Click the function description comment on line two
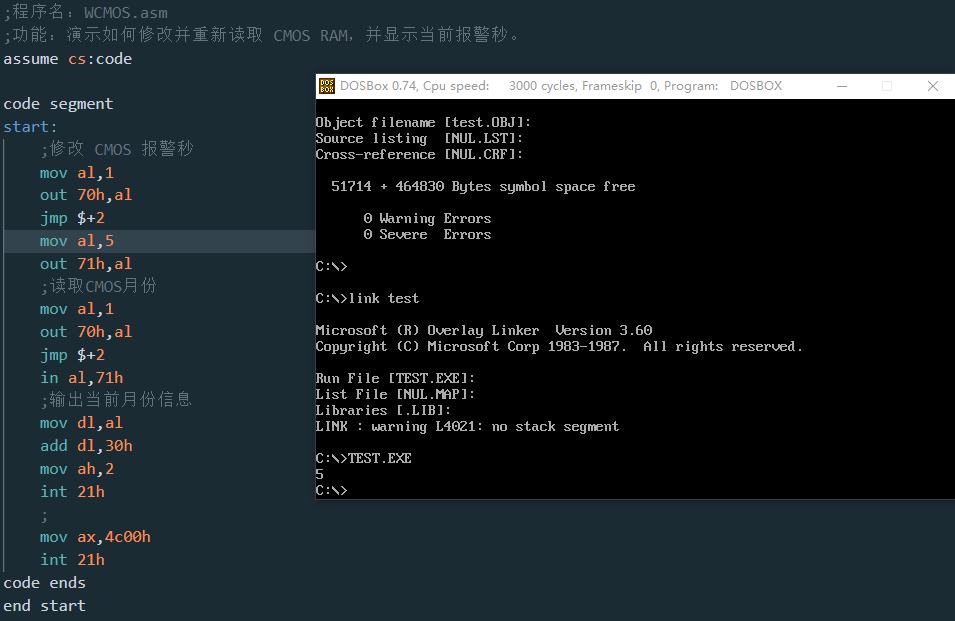This screenshot has height=621, width=955. (x=263, y=35)
